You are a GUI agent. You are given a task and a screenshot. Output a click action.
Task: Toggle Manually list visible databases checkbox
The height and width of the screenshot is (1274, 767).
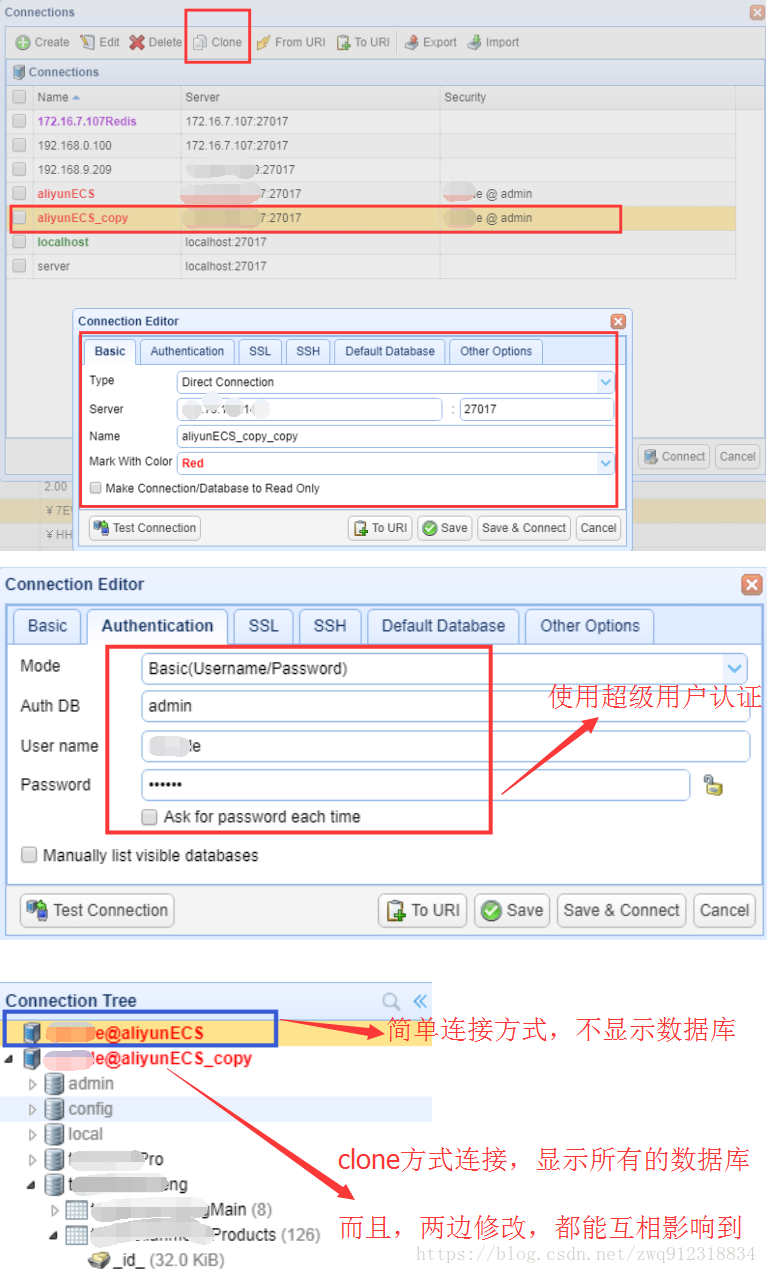30,856
